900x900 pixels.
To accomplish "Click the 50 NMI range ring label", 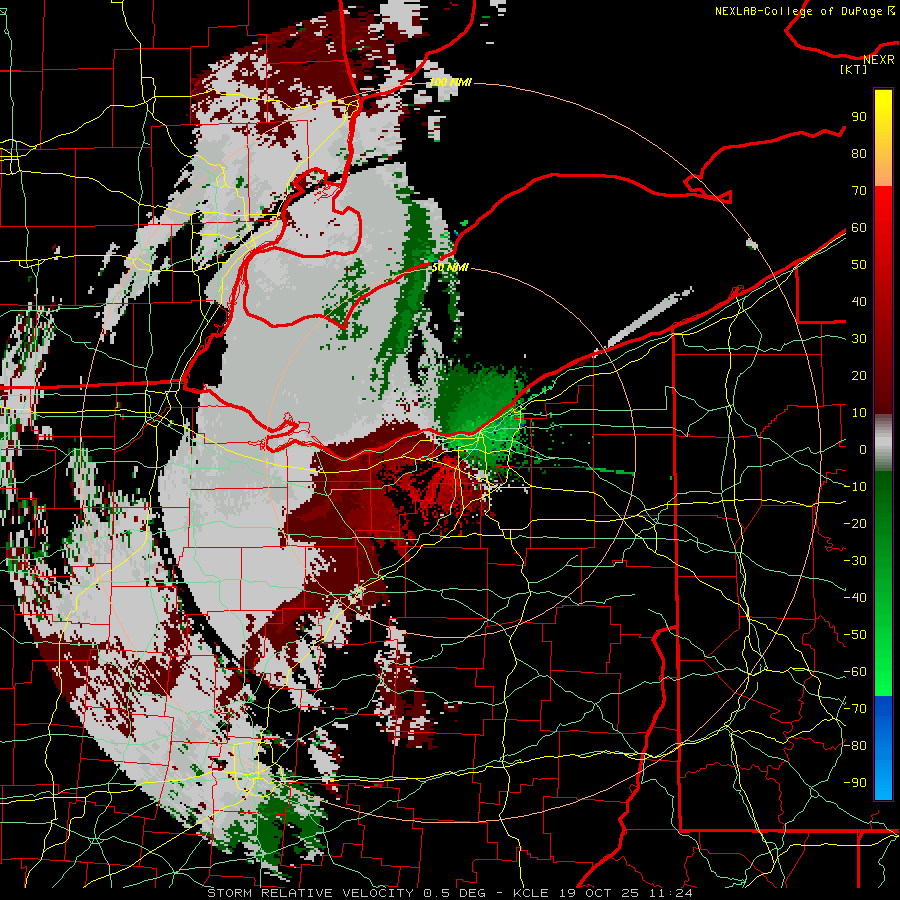I will point(450,267).
